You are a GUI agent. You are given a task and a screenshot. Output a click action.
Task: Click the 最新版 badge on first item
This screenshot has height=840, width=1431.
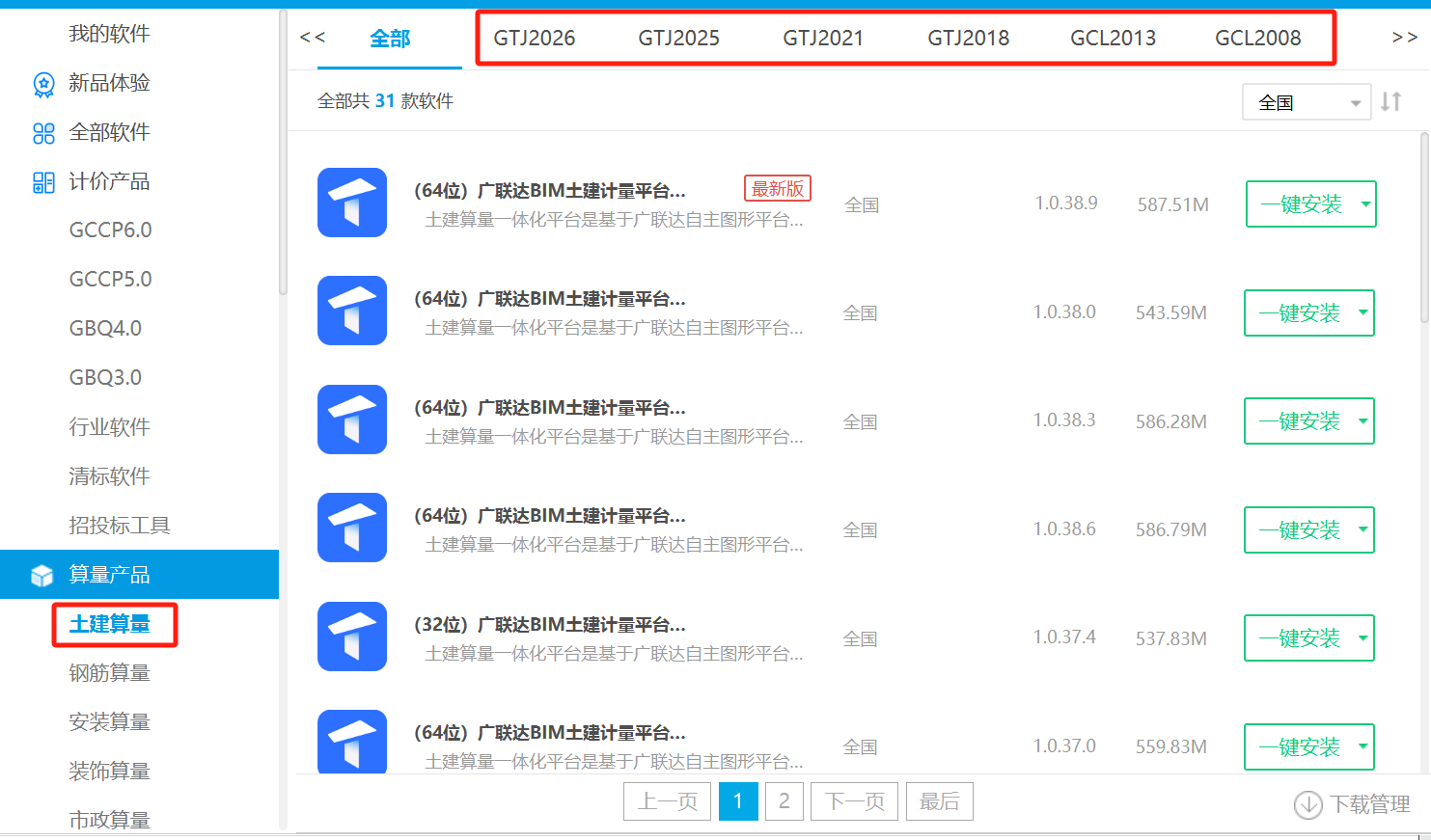[x=778, y=188]
